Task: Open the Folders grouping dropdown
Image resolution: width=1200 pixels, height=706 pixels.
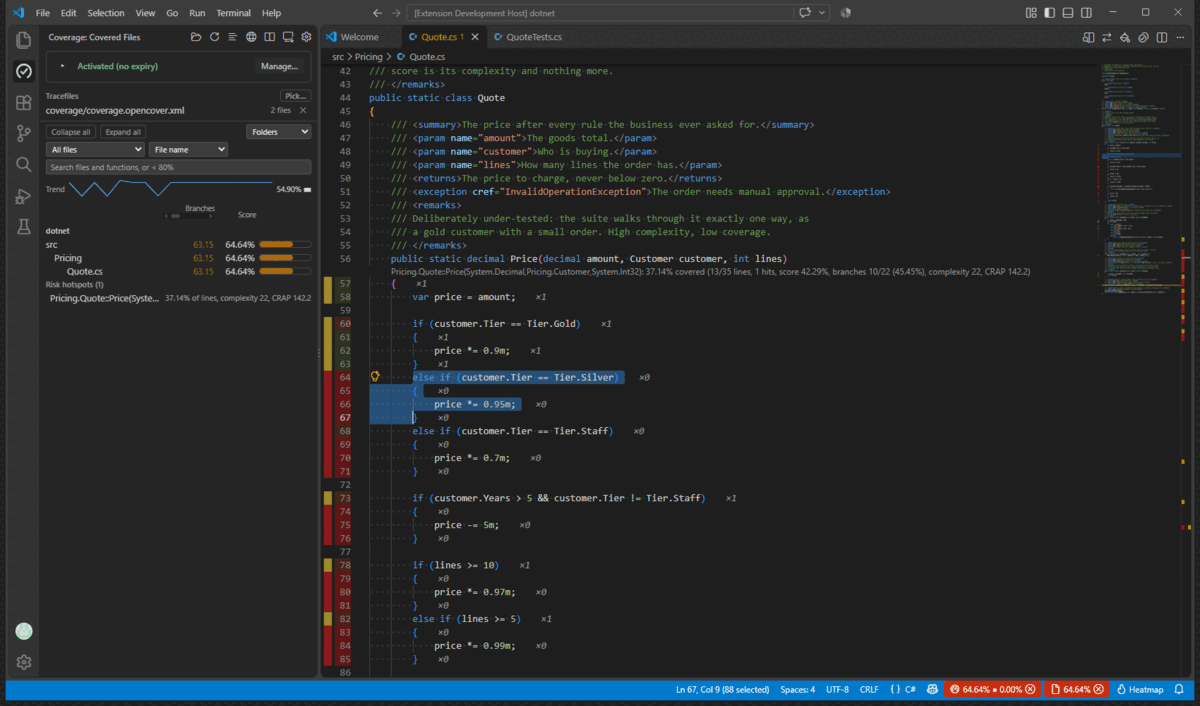Action: (x=278, y=132)
